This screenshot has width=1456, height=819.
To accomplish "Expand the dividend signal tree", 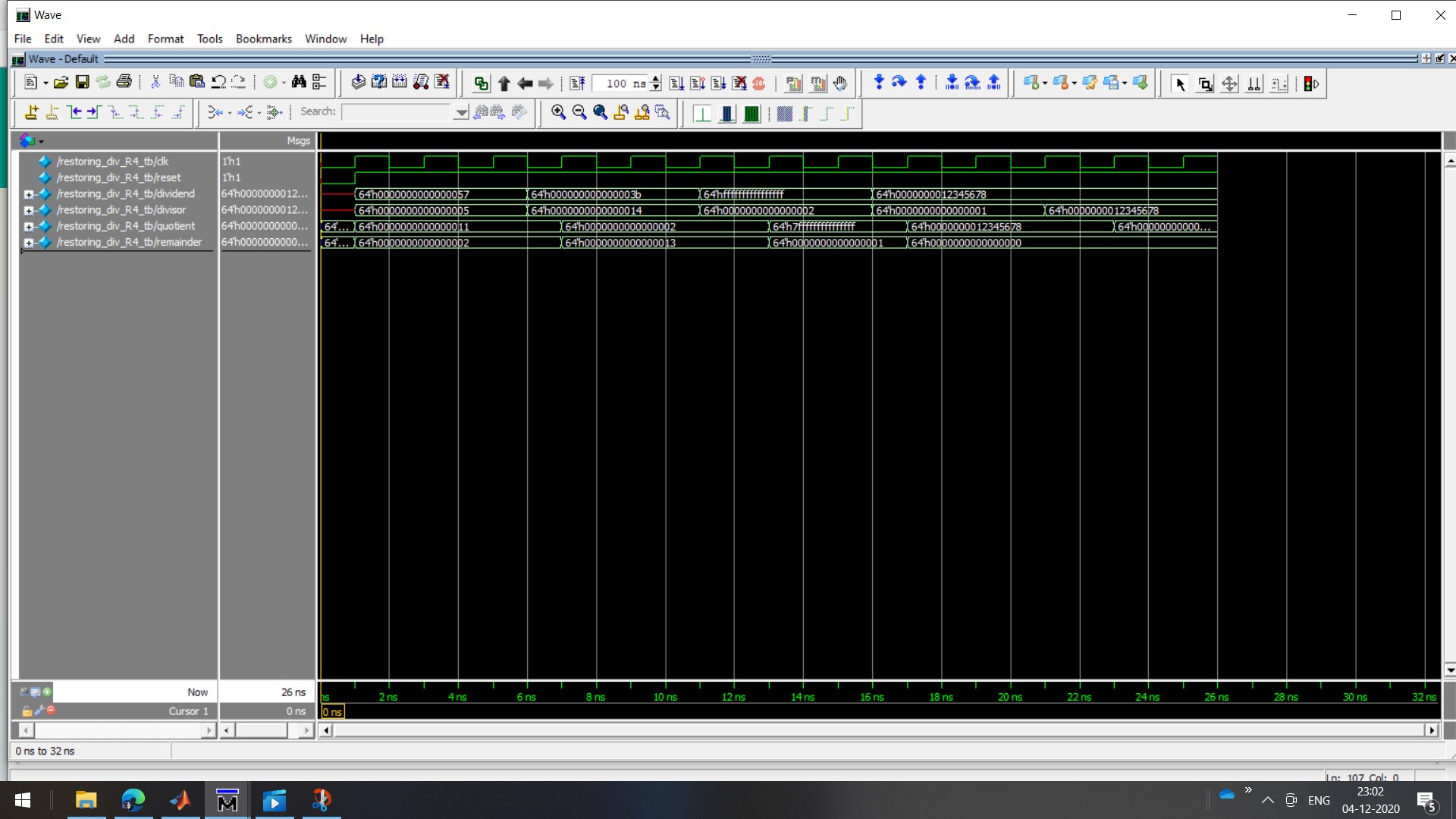I will tap(28, 194).
